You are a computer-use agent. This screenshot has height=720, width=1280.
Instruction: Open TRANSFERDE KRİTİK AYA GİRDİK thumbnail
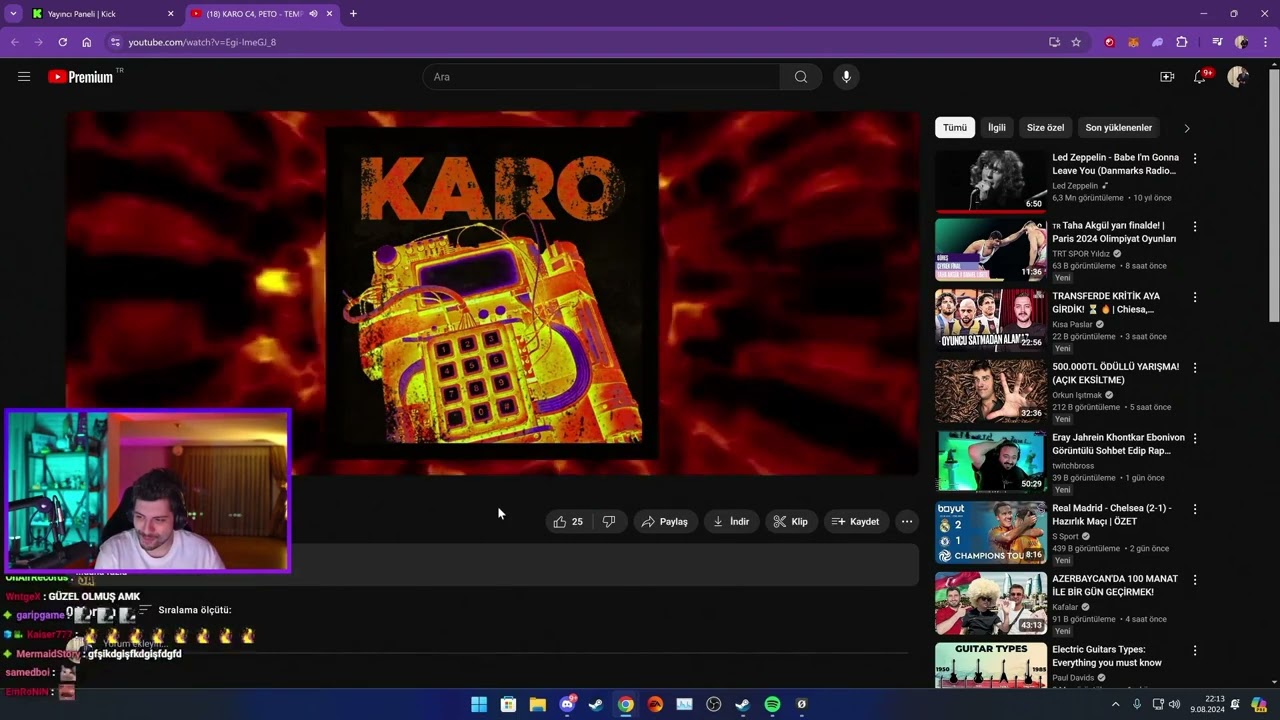pyautogui.click(x=990, y=320)
